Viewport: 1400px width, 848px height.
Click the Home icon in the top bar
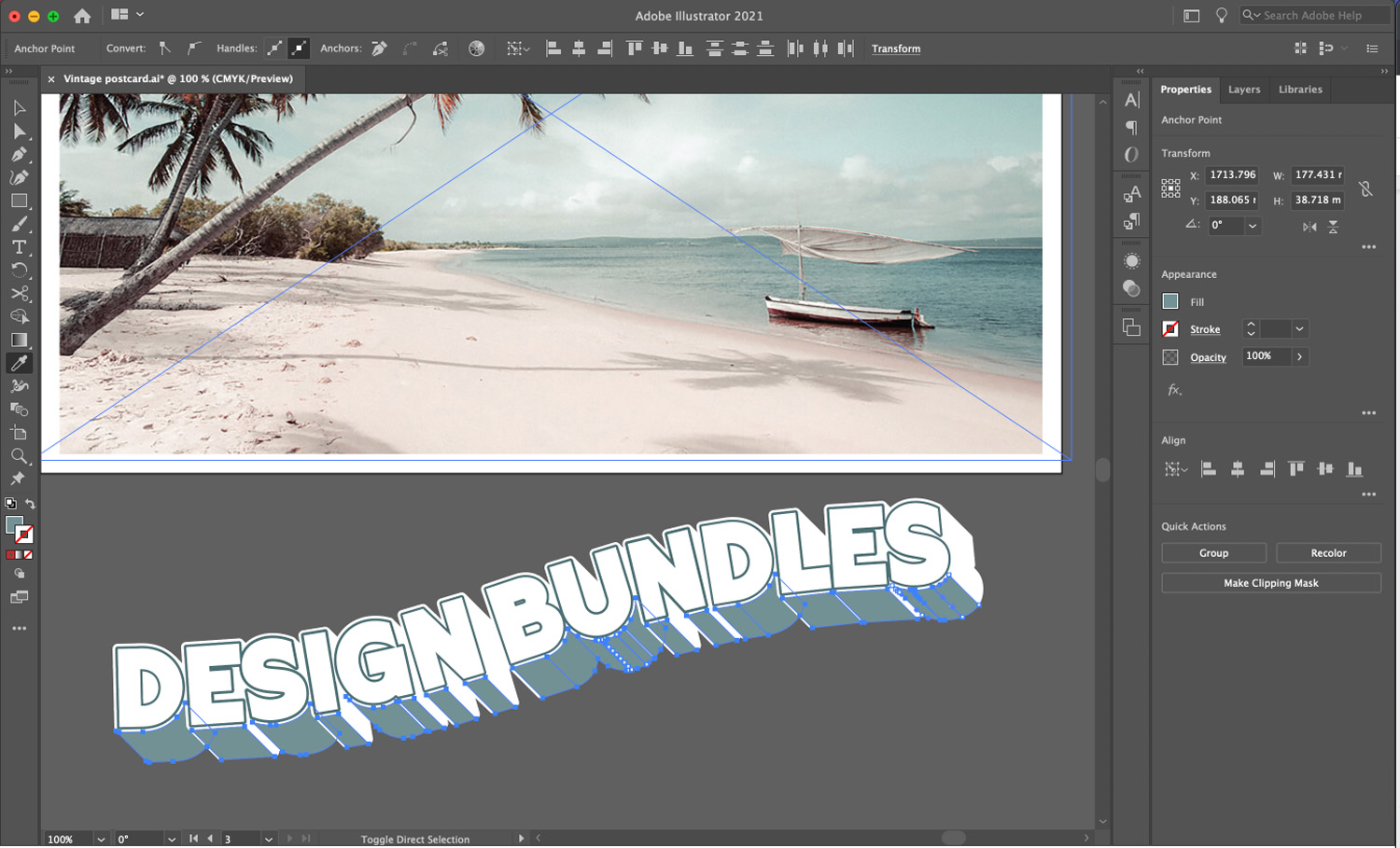pyautogui.click(x=82, y=16)
